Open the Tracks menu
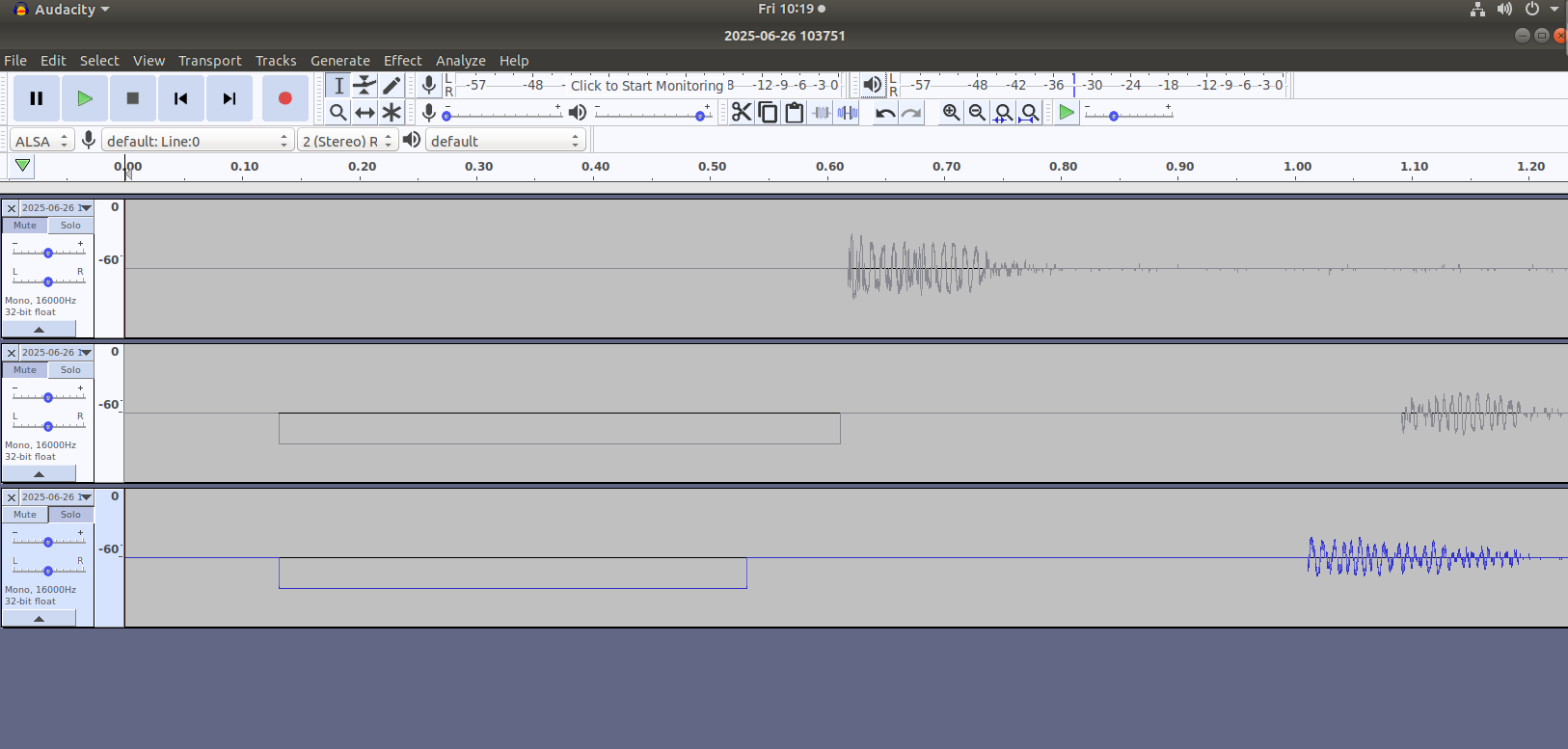 [276, 60]
